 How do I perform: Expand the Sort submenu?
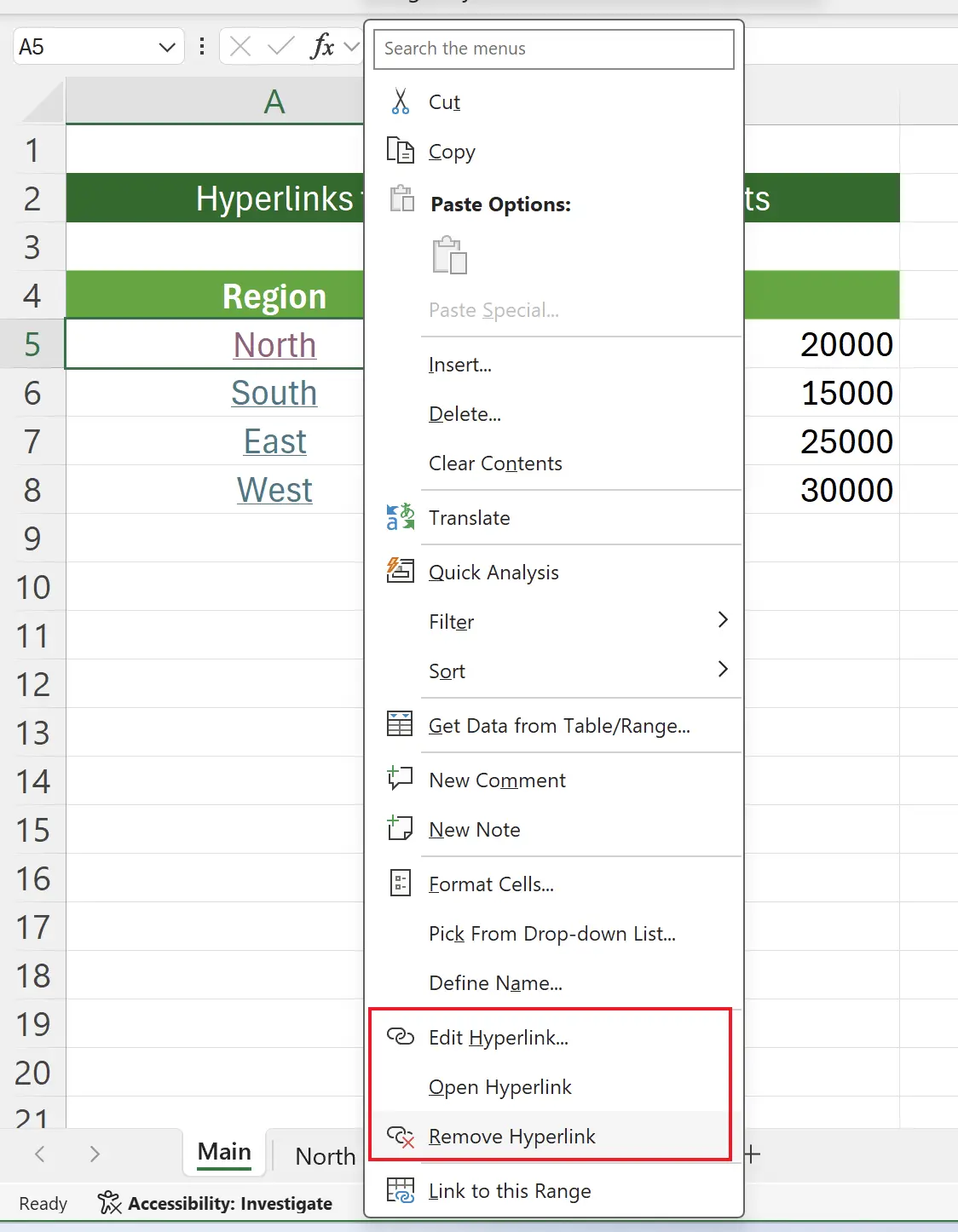click(x=722, y=670)
